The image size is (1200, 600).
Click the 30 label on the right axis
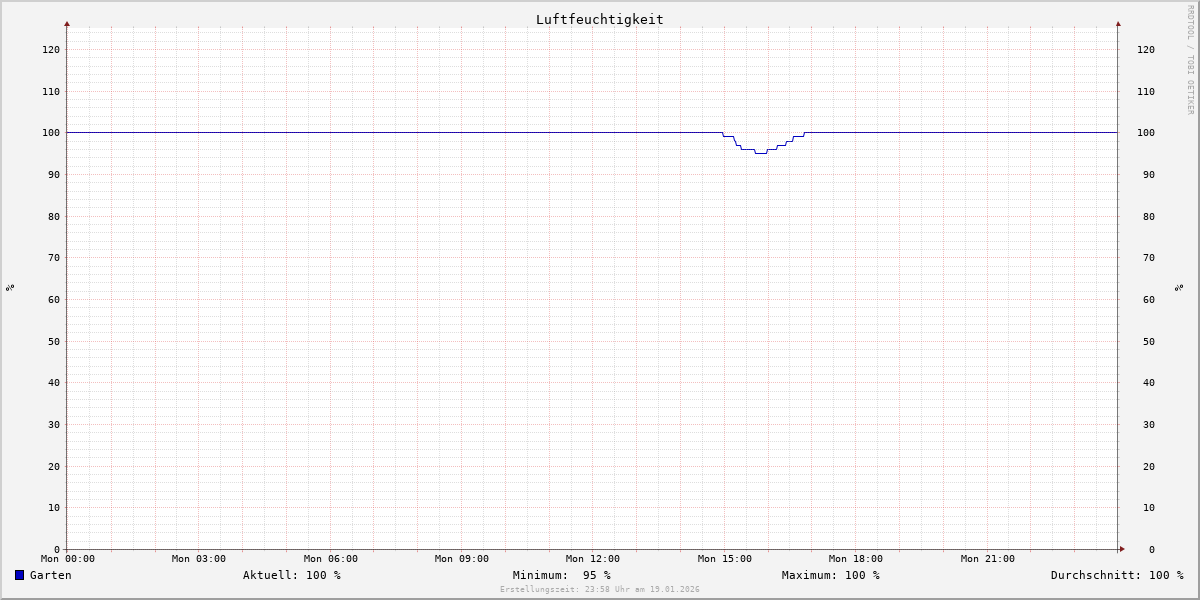[1149, 424]
